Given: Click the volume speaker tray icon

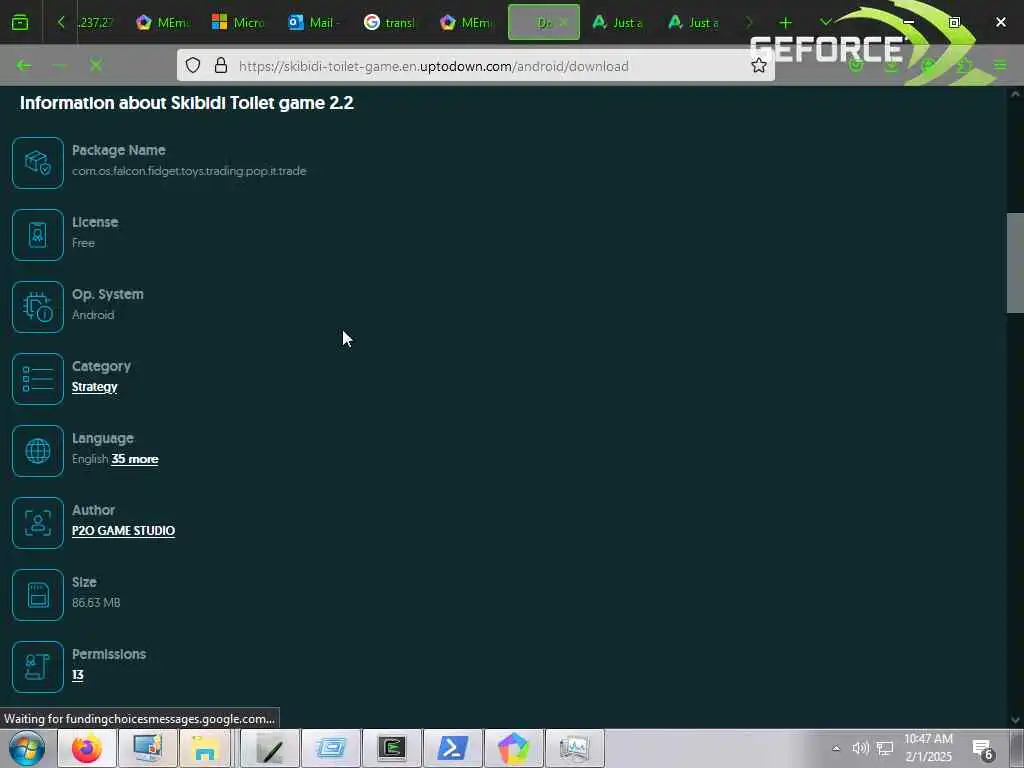Looking at the screenshot, I should pyautogui.click(x=861, y=748).
